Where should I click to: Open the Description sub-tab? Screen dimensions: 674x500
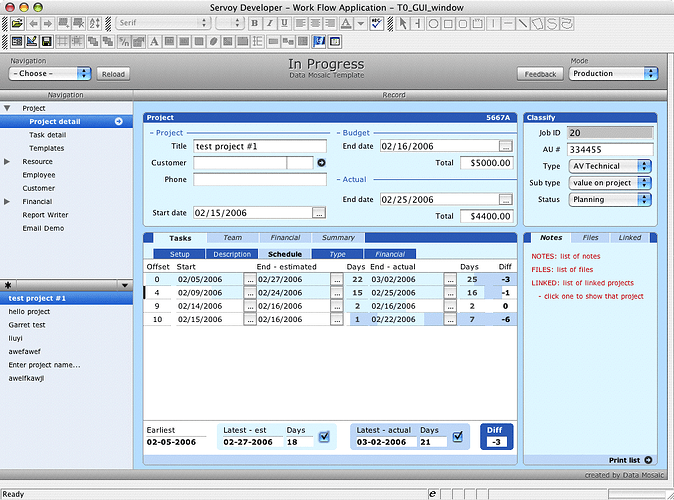(x=232, y=254)
